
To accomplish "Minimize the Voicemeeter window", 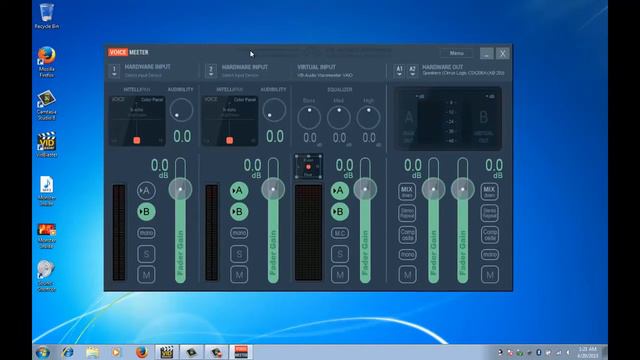I will tap(486, 53).
